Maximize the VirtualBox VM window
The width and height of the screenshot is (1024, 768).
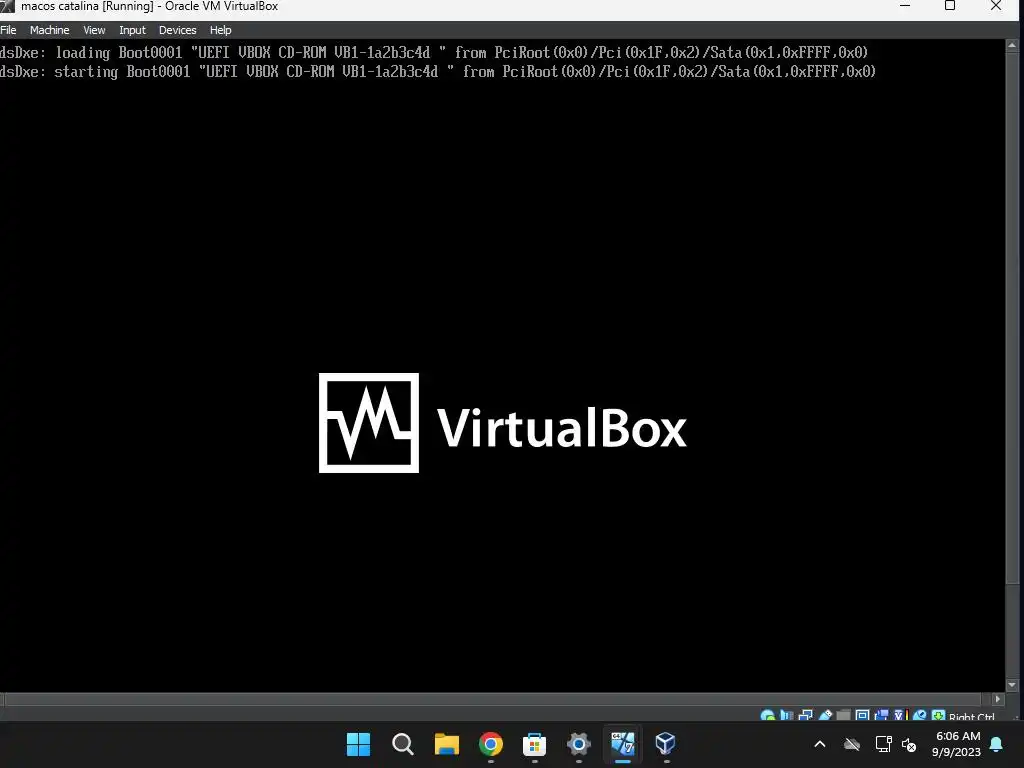pyautogui.click(x=950, y=6)
